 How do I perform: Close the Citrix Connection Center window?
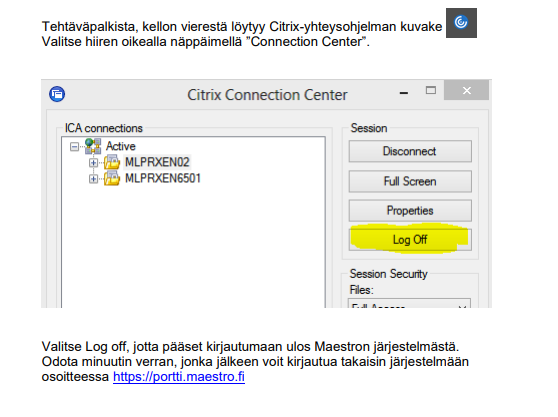pyautogui.click(x=467, y=90)
